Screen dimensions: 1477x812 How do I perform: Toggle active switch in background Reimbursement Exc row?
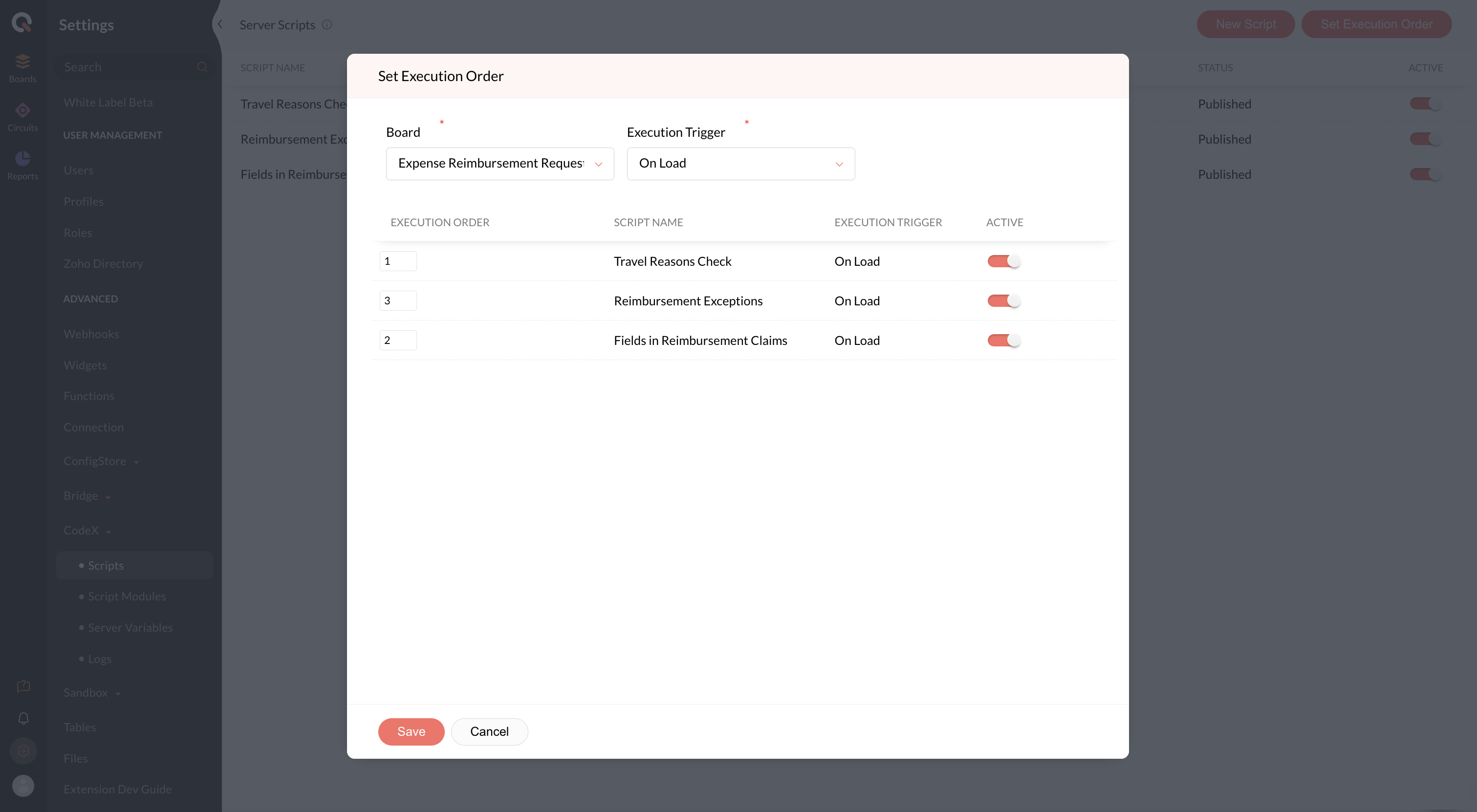[1425, 139]
